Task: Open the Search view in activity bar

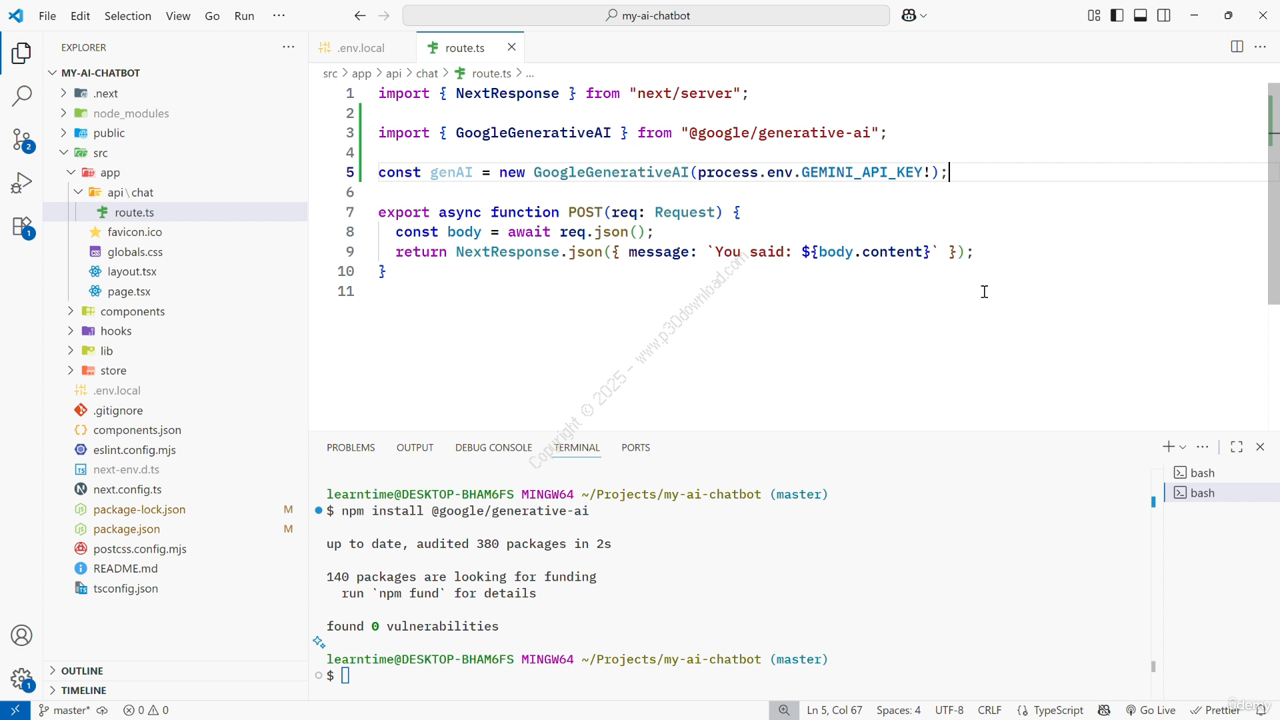Action: [21, 96]
